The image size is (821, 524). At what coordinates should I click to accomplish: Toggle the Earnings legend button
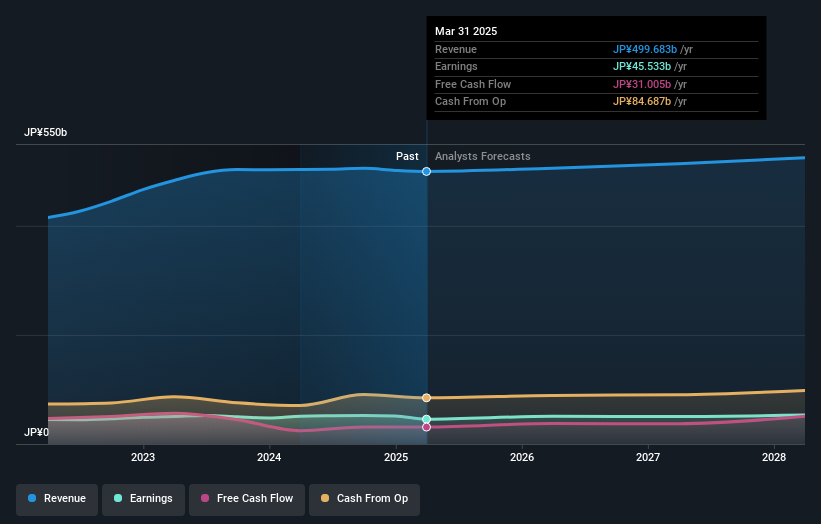(143, 499)
